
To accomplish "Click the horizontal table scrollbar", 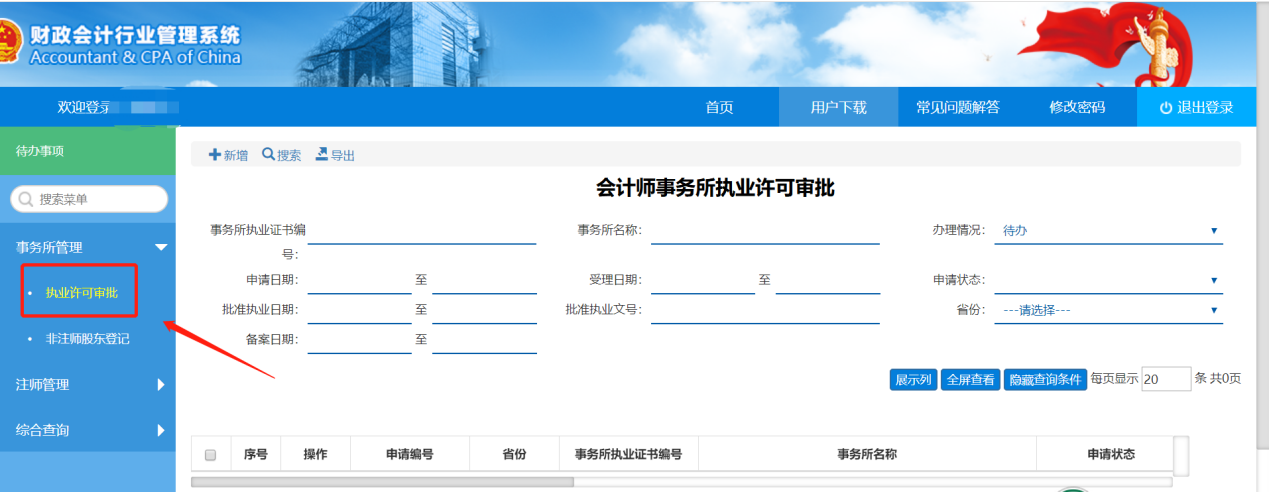I will pyautogui.click(x=382, y=482).
